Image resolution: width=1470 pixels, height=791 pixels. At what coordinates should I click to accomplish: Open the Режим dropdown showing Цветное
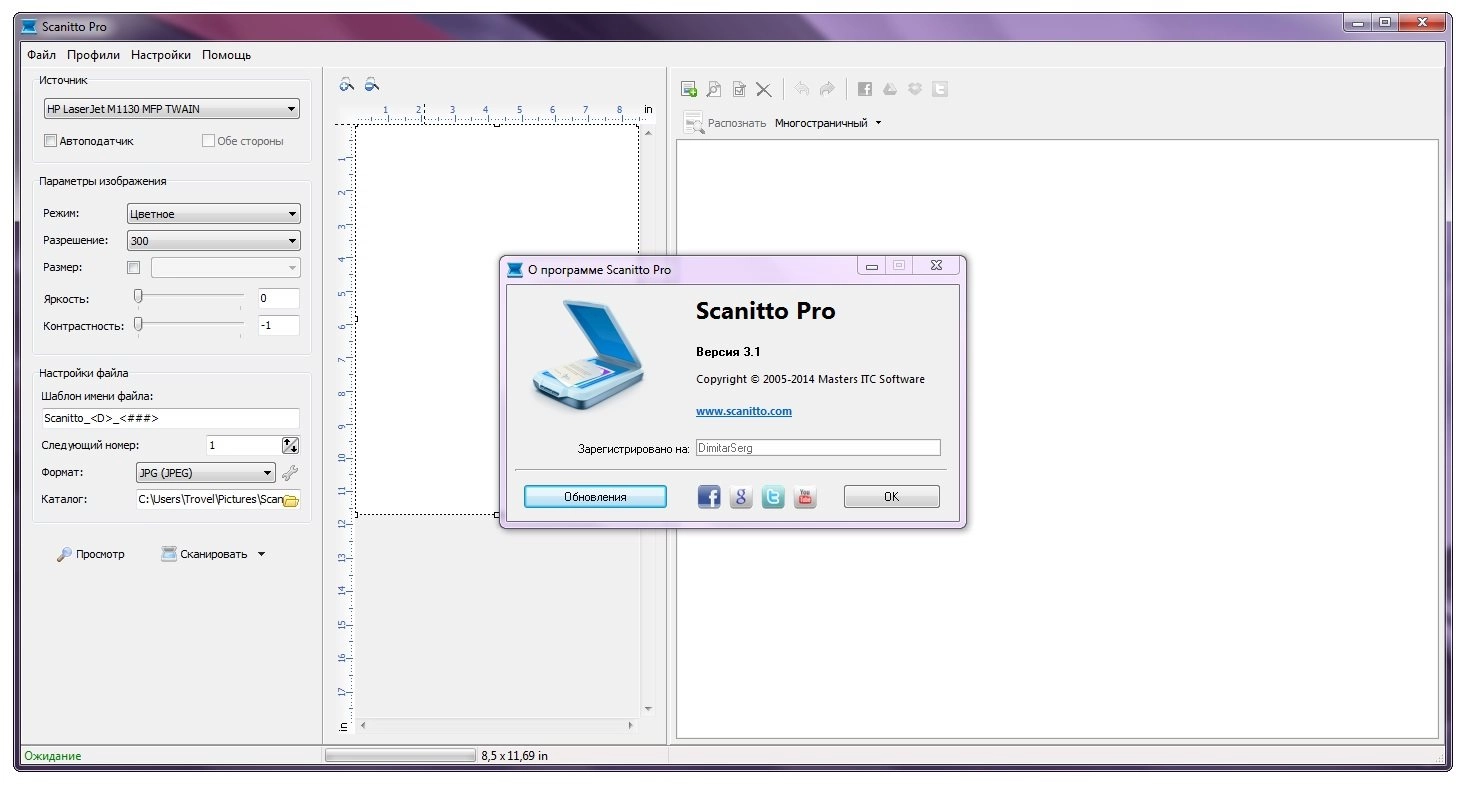click(x=214, y=214)
